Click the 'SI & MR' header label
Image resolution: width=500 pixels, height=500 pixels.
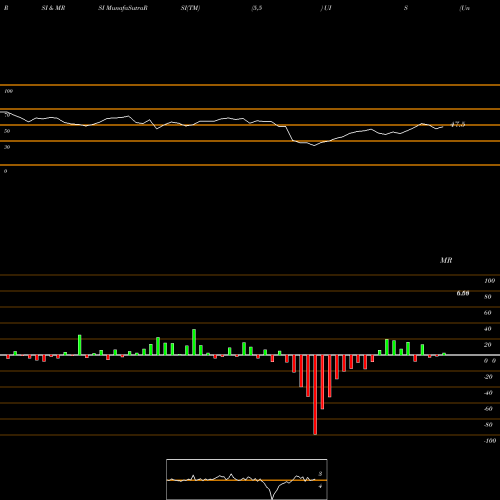(53, 8)
